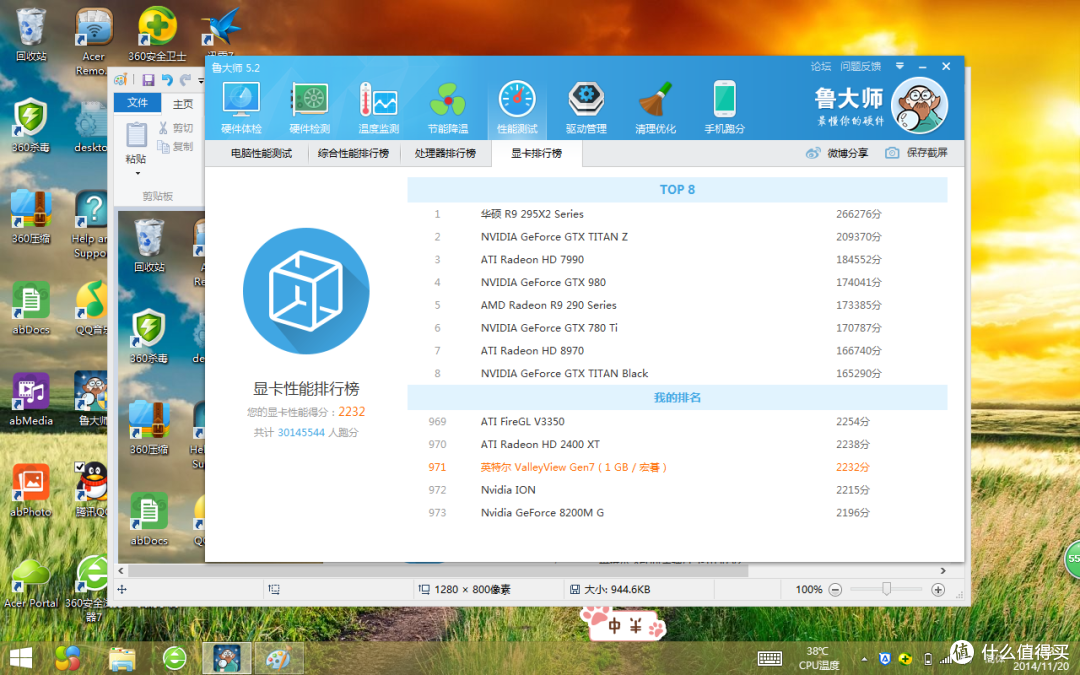Image resolution: width=1080 pixels, height=675 pixels.
Task: Click 保存截屏 to save screenshot
Action: (917, 153)
